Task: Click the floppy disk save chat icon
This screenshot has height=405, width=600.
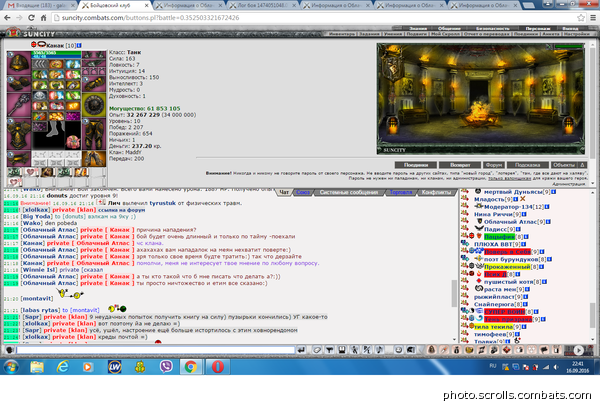Action: click(342, 349)
